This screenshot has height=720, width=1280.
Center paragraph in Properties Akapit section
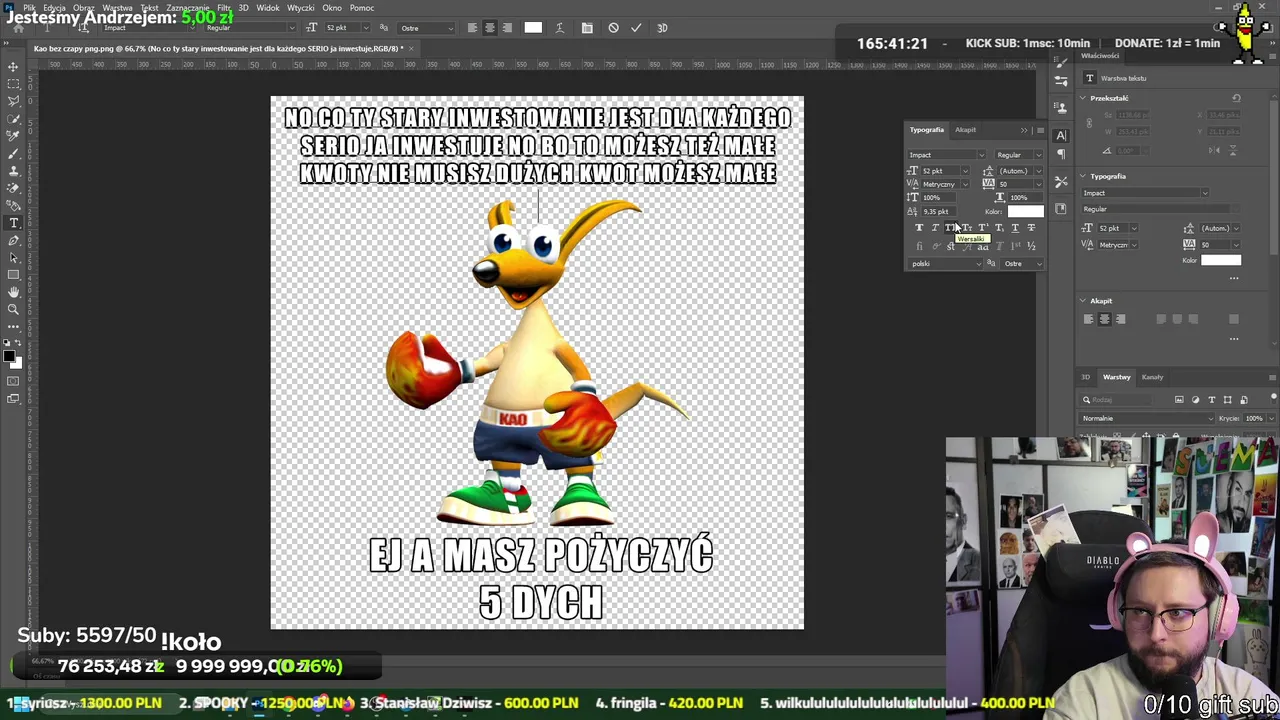tap(1104, 320)
